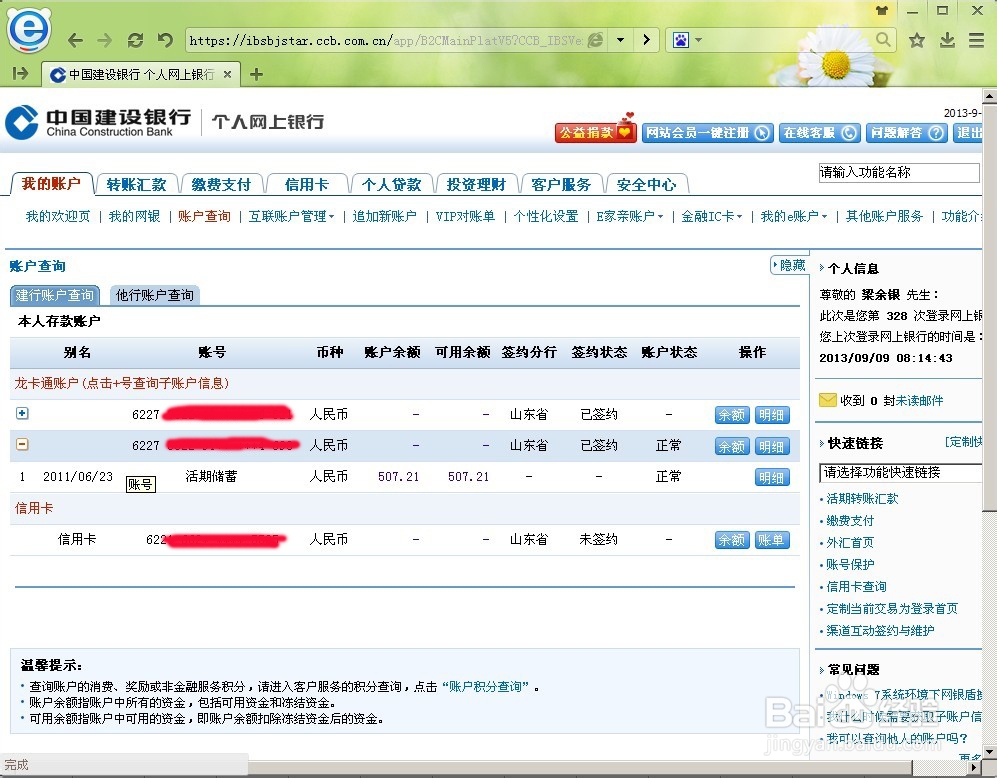The image size is (997, 778).
Task: Open the address bar history dropdown arrow
Action: 620,40
